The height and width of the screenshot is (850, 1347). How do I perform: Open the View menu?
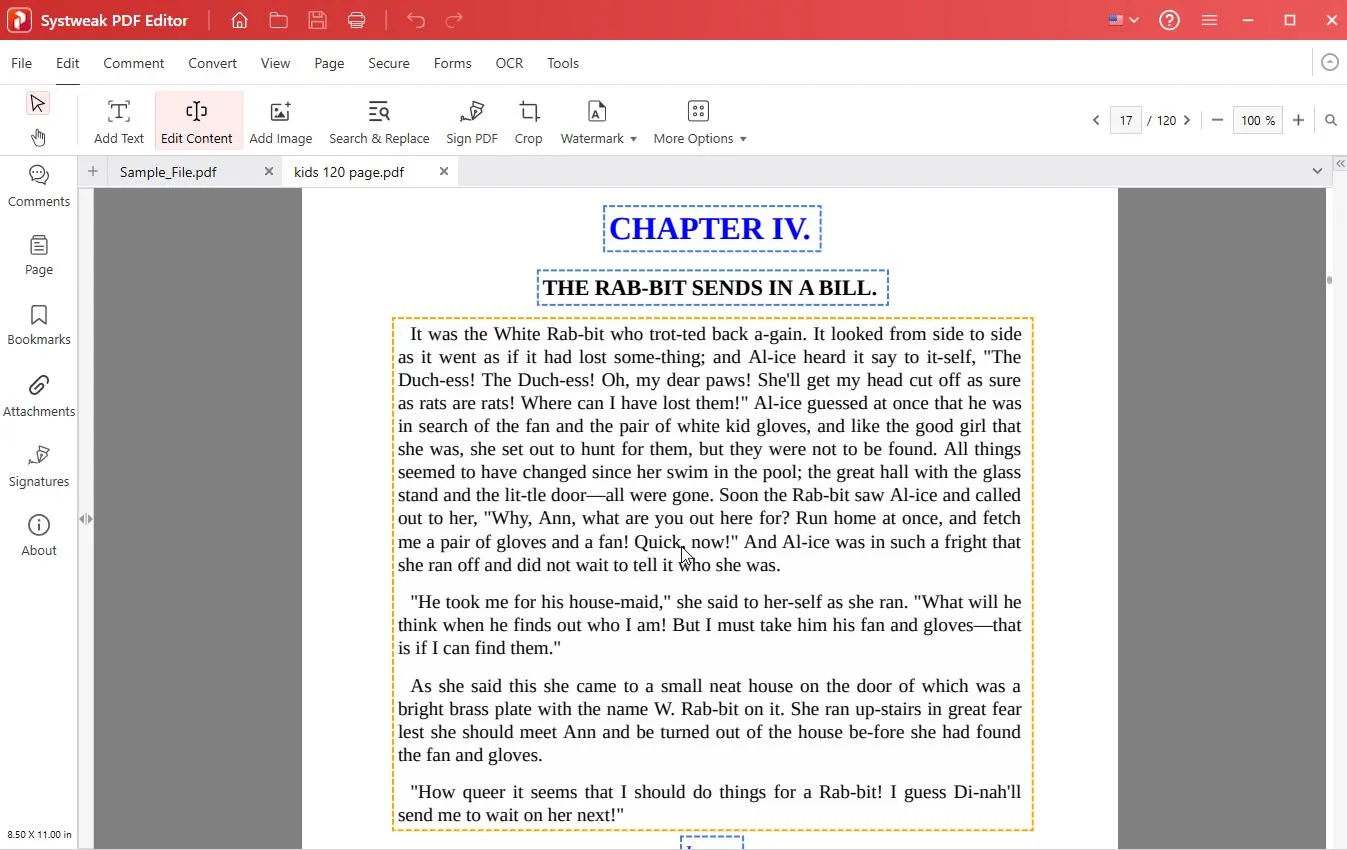pyautogui.click(x=275, y=63)
